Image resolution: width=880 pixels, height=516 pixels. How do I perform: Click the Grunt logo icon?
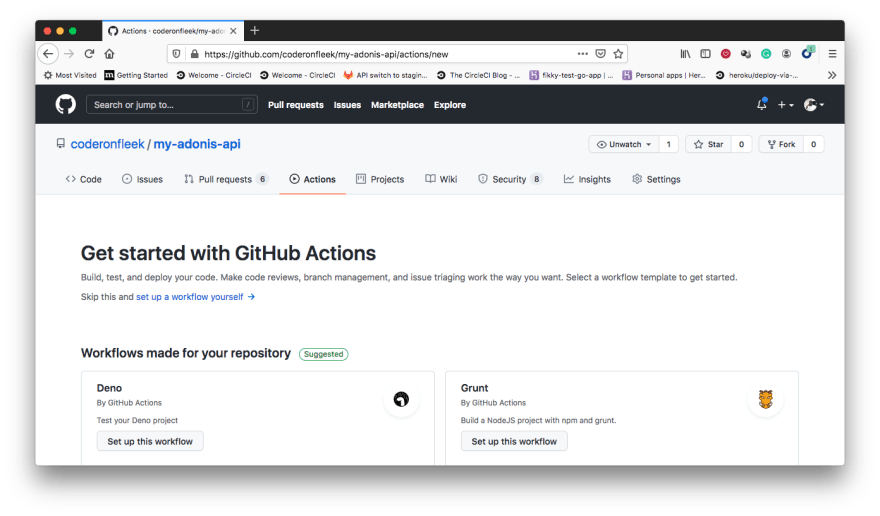[x=766, y=399]
